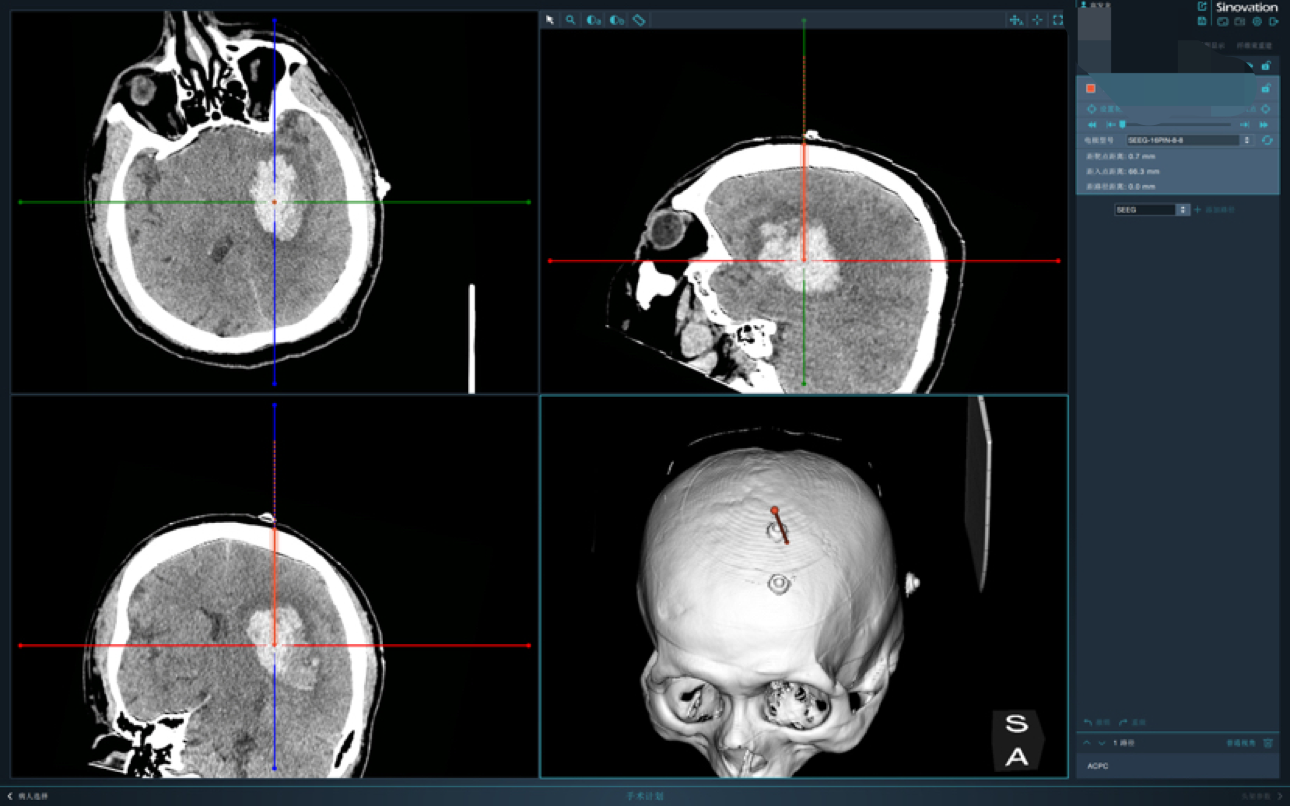
Task: Click the undo arrow button
Action: coord(1089,722)
